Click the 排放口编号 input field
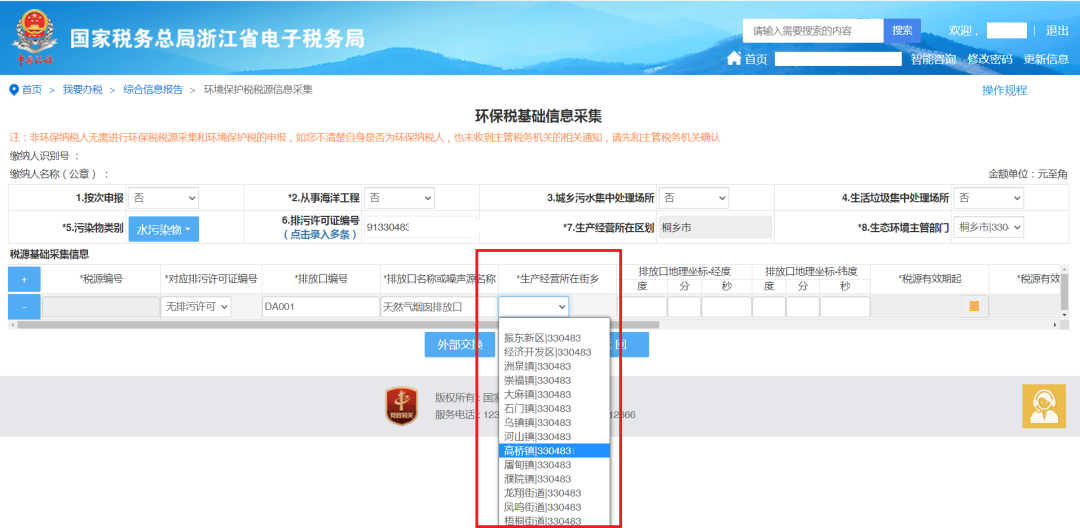 [320, 307]
